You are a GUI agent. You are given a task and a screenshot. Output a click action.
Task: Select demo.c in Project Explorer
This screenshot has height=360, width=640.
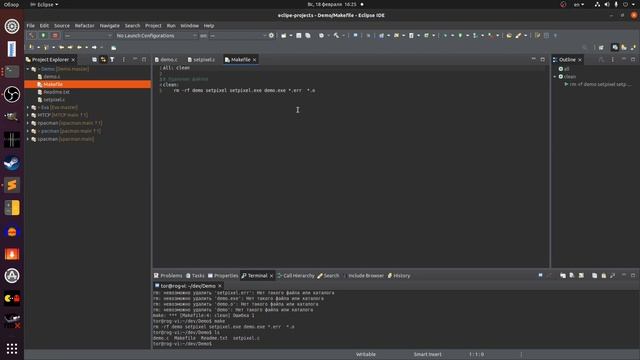51,76
